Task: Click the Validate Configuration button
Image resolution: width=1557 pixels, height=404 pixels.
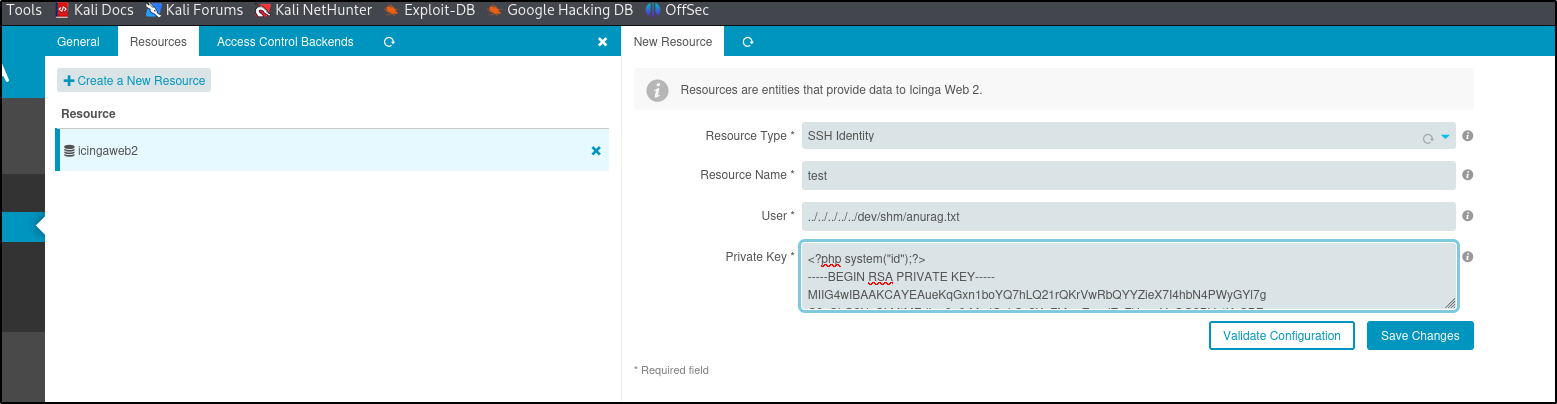Action: [x=1281, y=336]
